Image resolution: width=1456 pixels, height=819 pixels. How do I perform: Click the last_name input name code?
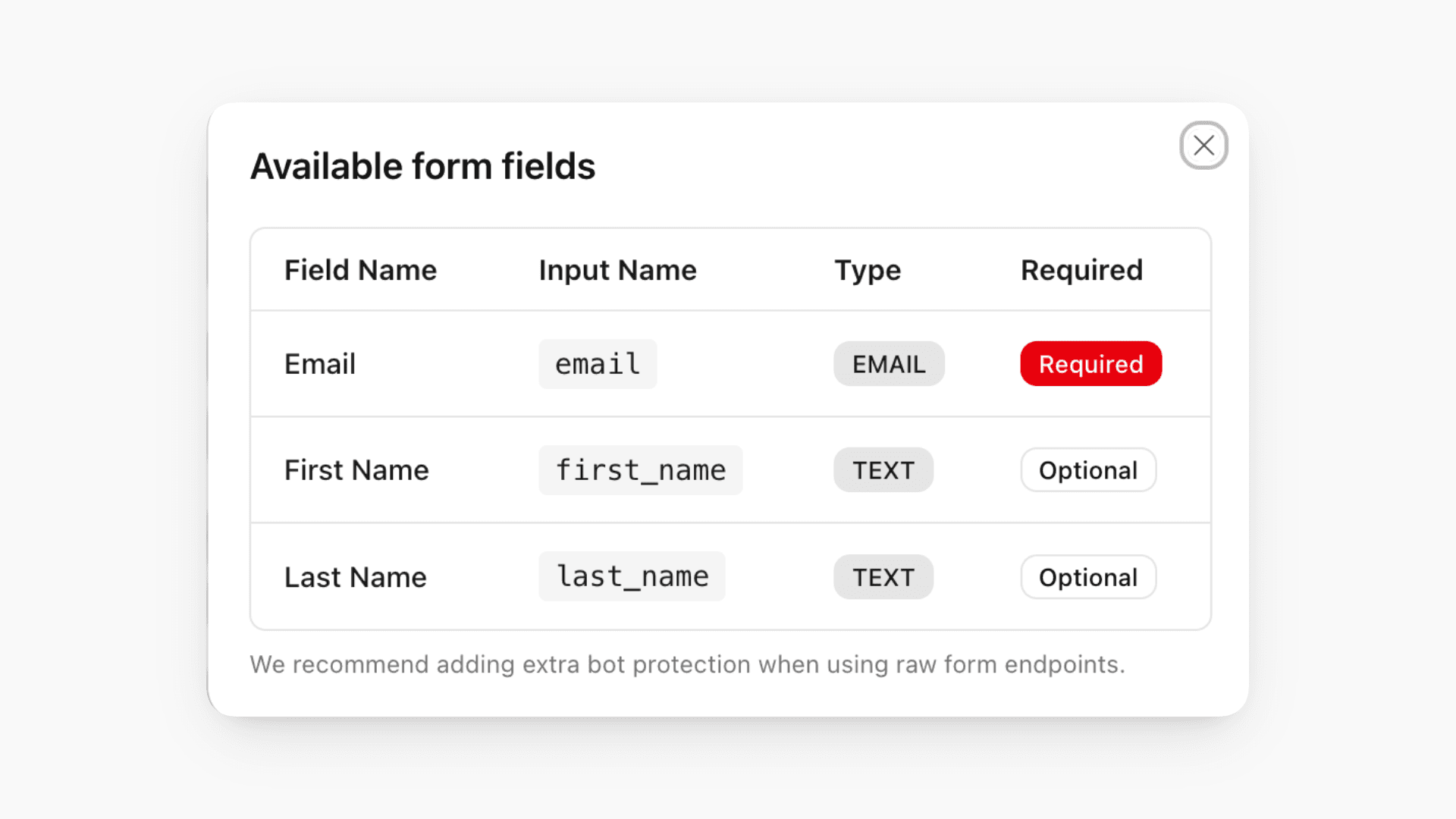pos(632,576)
